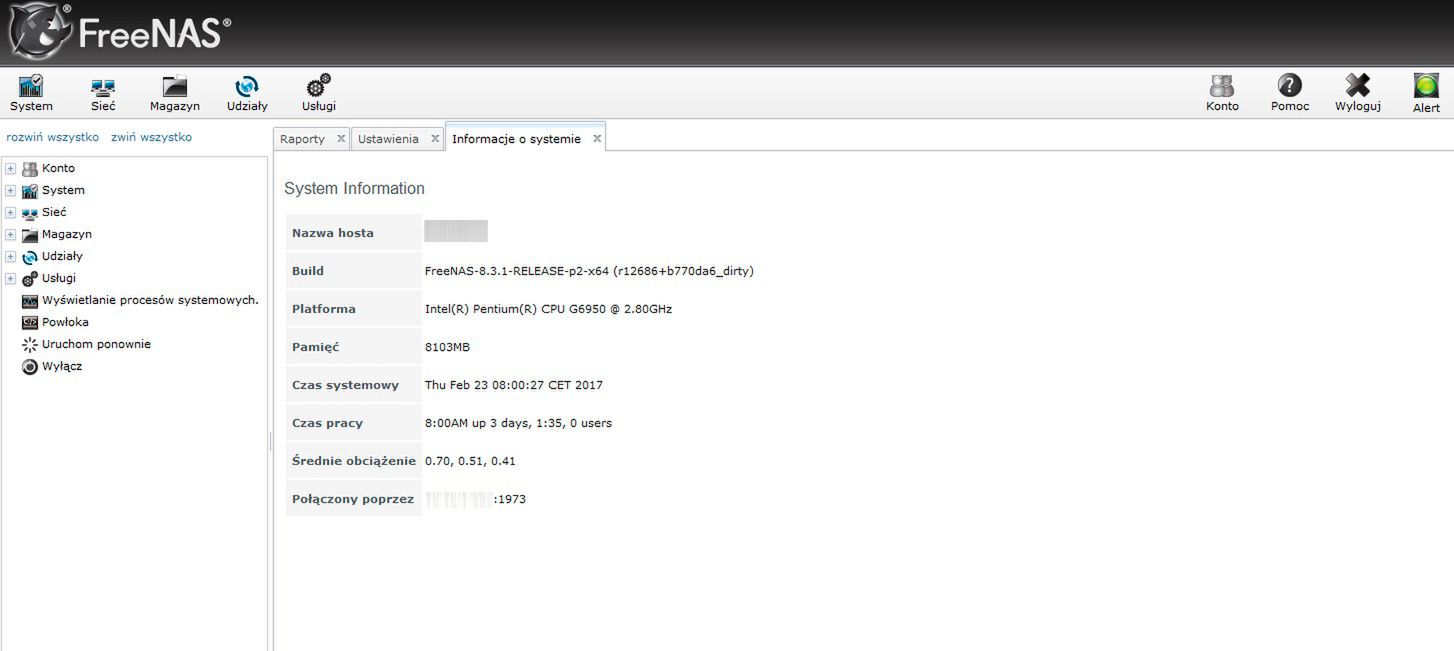Click the Powłoka shell icon
1454x651 pixels.
tap(30, 323)
